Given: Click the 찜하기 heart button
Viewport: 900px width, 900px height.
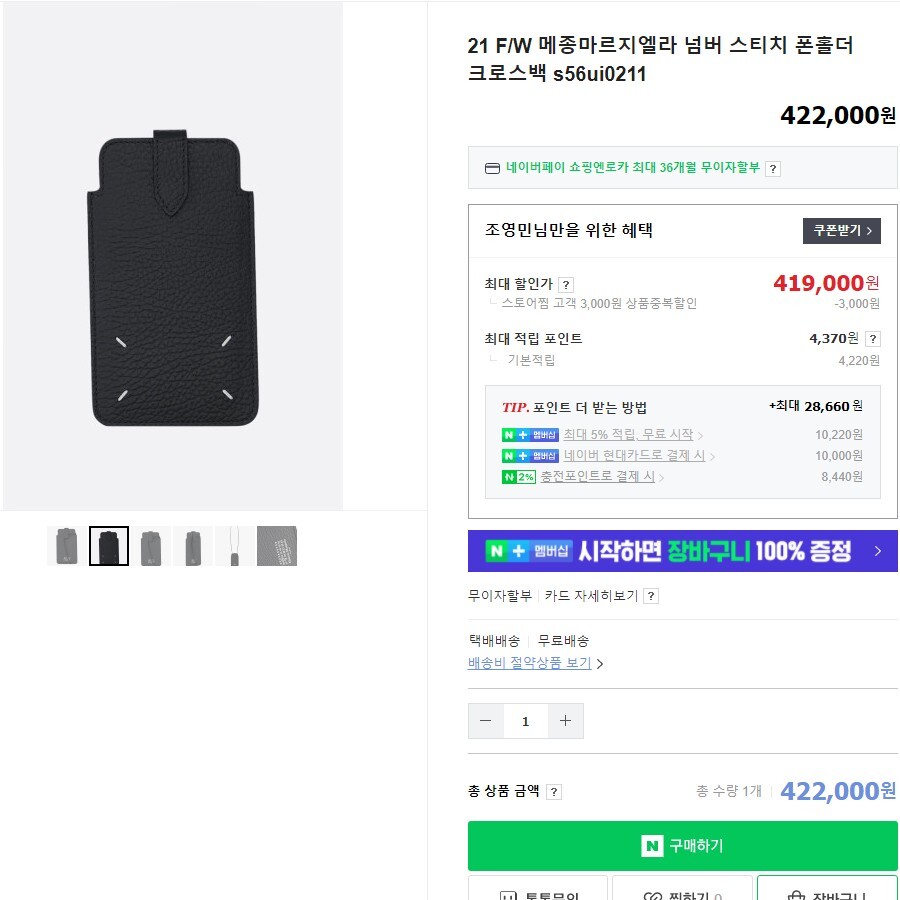Looking at the screenshot, I should (x=682, y=892).
